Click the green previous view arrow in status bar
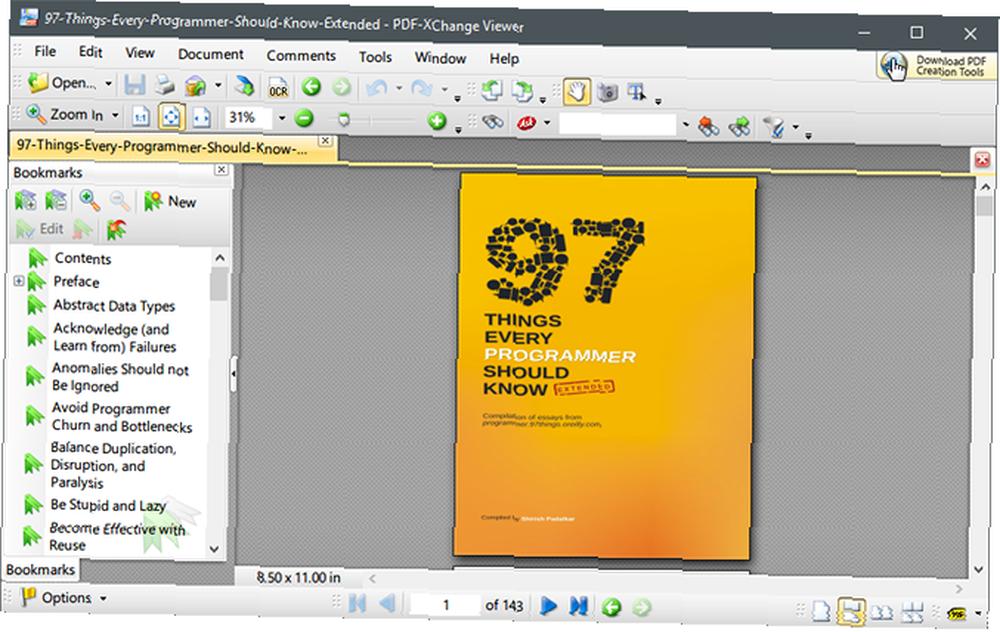The image size is (1000, 632). click(x=612, y=607)
